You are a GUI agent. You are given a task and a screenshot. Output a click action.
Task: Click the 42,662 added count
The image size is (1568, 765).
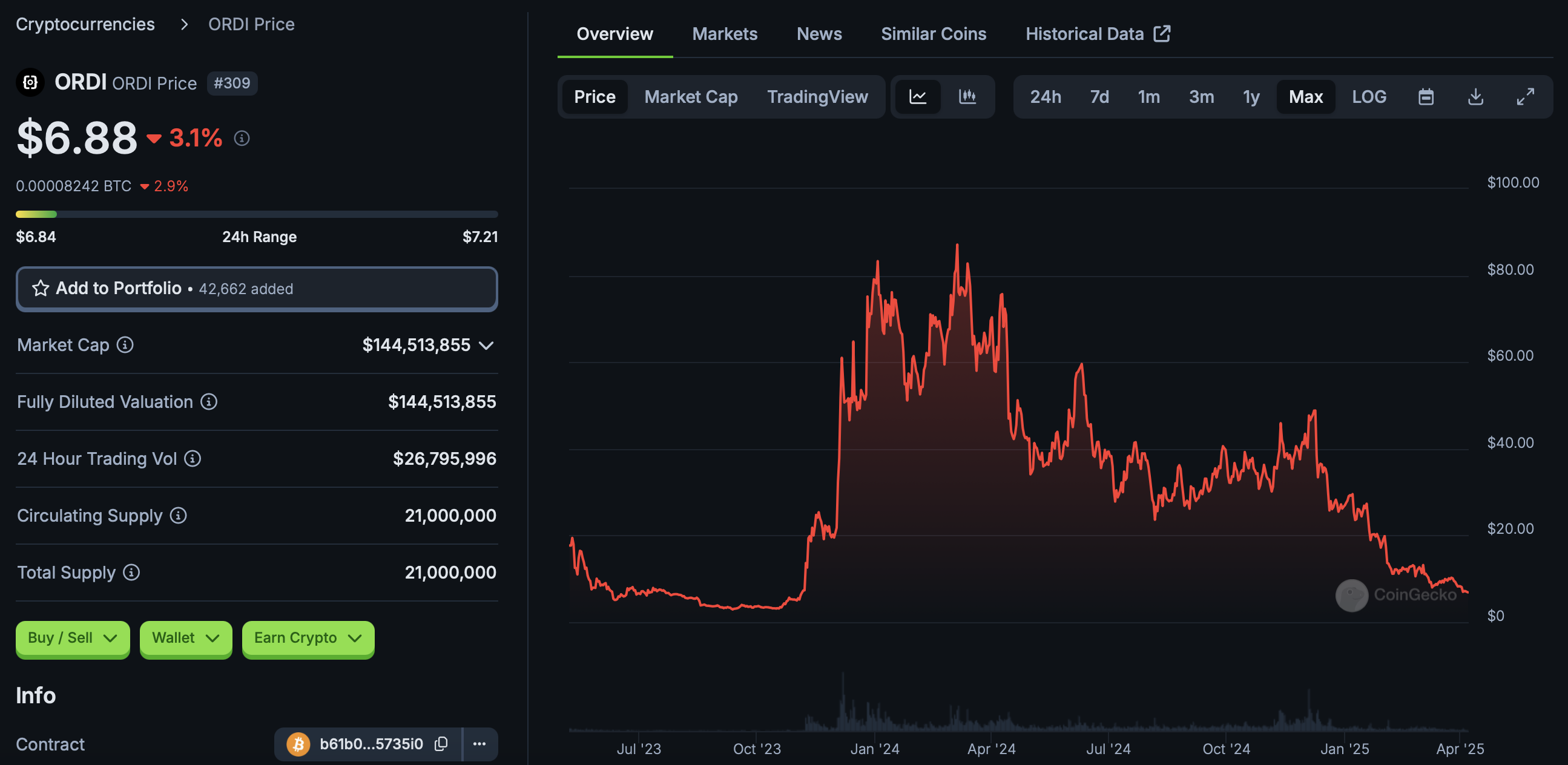coord(246,289)
